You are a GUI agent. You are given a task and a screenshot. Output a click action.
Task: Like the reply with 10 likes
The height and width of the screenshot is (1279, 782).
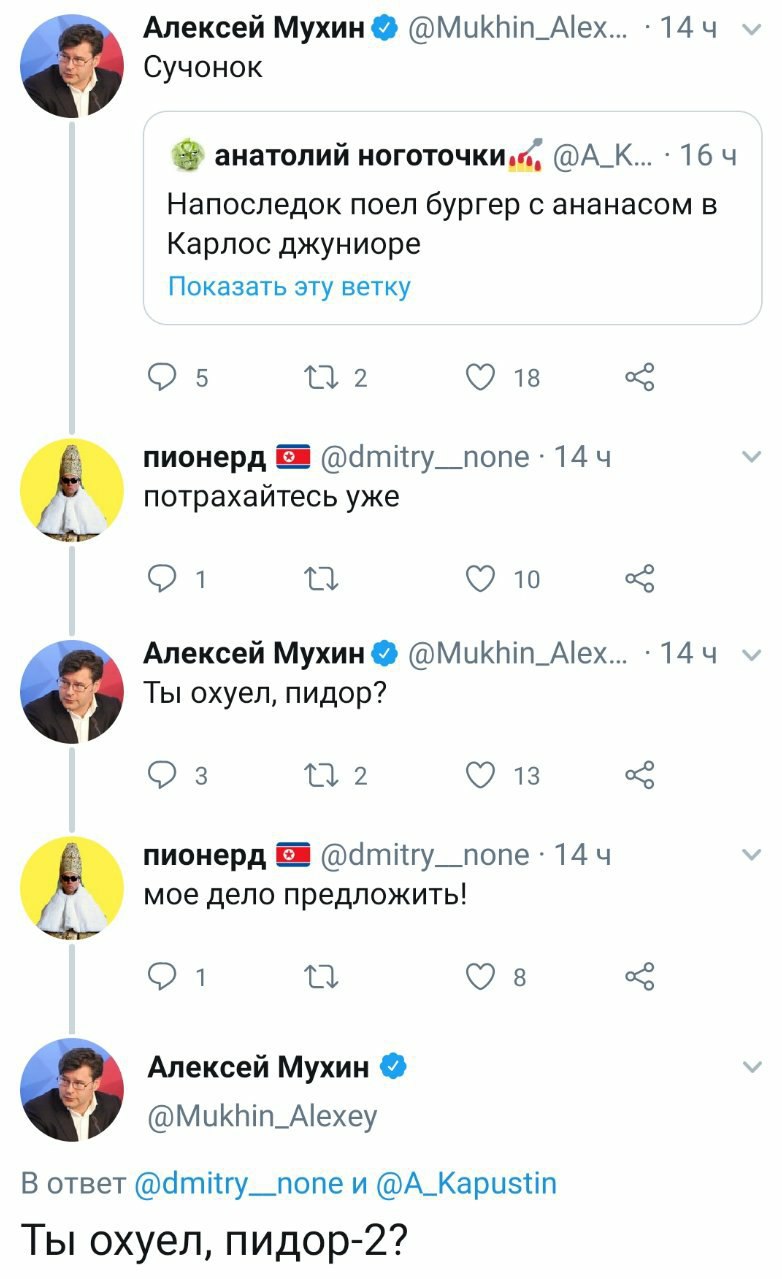click(482, 578)
